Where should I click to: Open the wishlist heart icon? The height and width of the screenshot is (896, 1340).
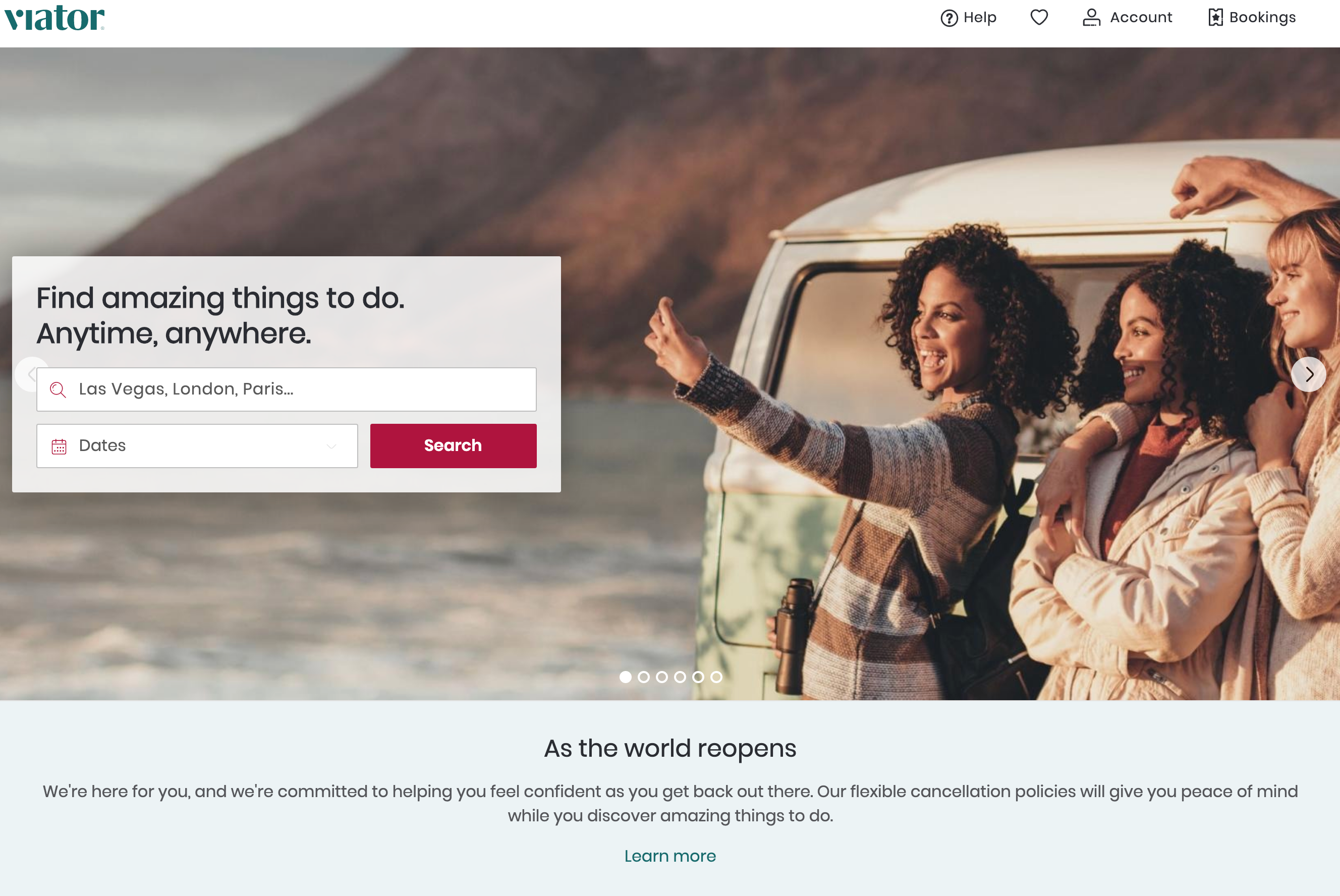(x=1039, y=18)
